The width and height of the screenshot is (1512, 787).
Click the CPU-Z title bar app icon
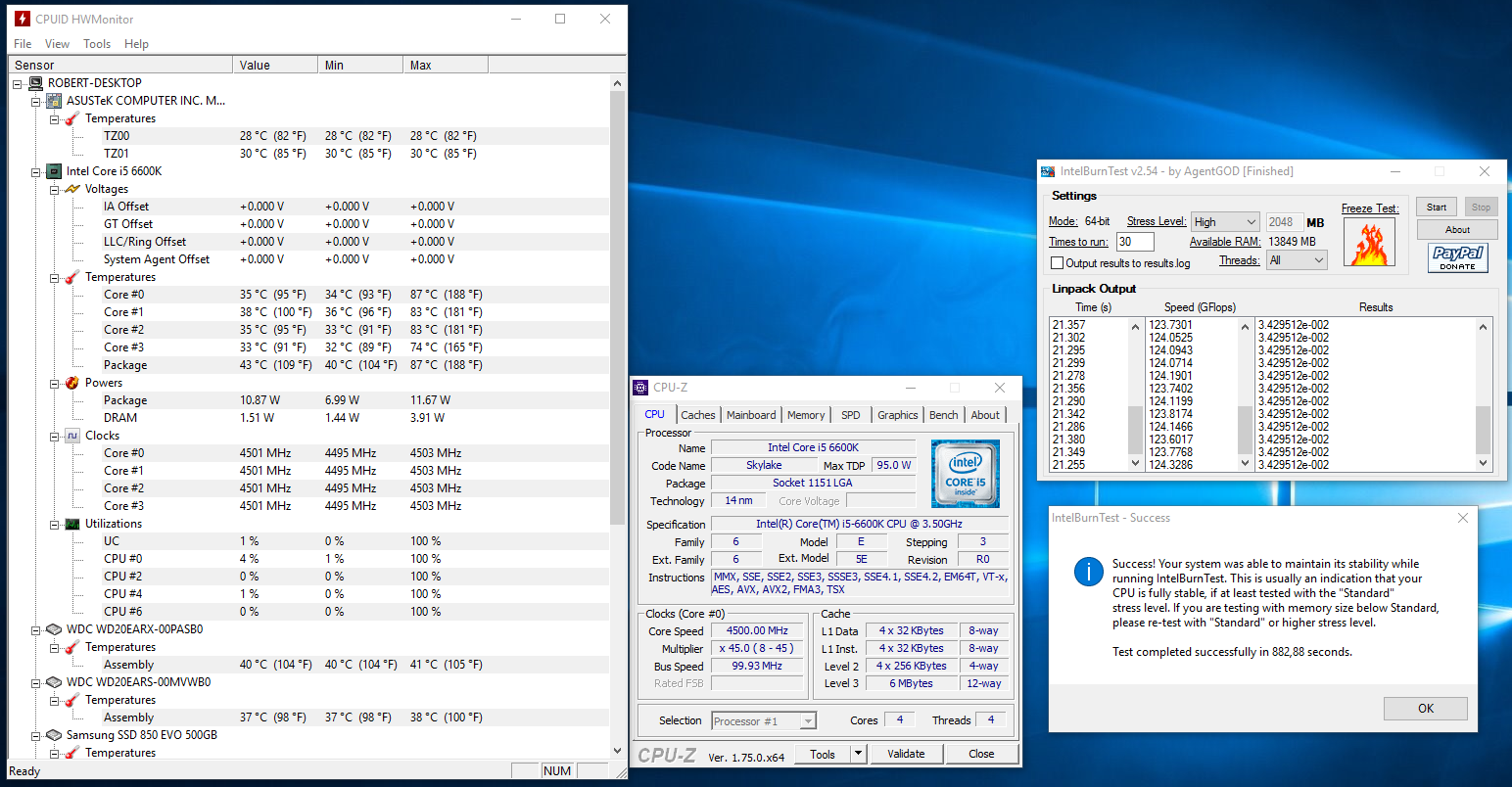pos(640,388)
